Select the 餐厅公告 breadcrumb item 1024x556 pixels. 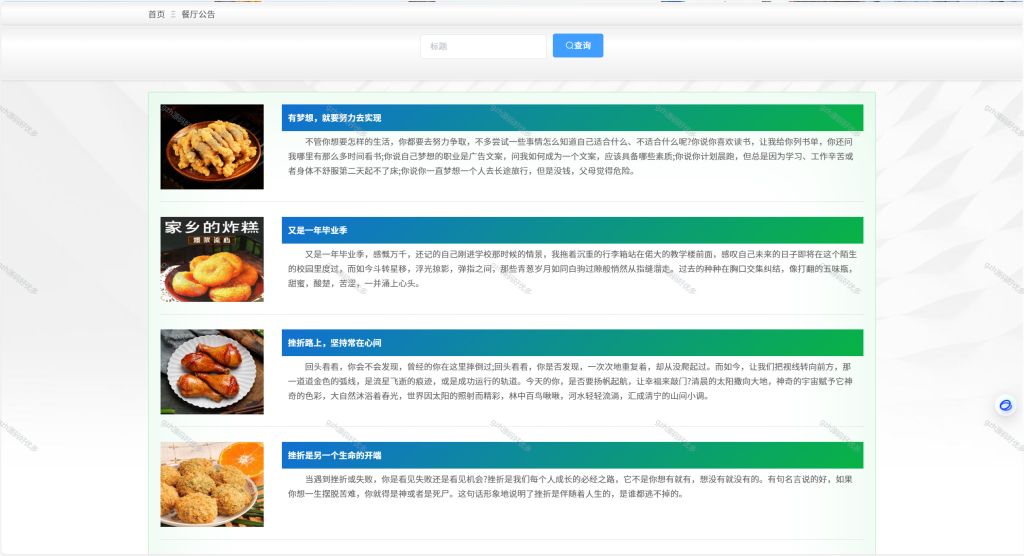198,14
